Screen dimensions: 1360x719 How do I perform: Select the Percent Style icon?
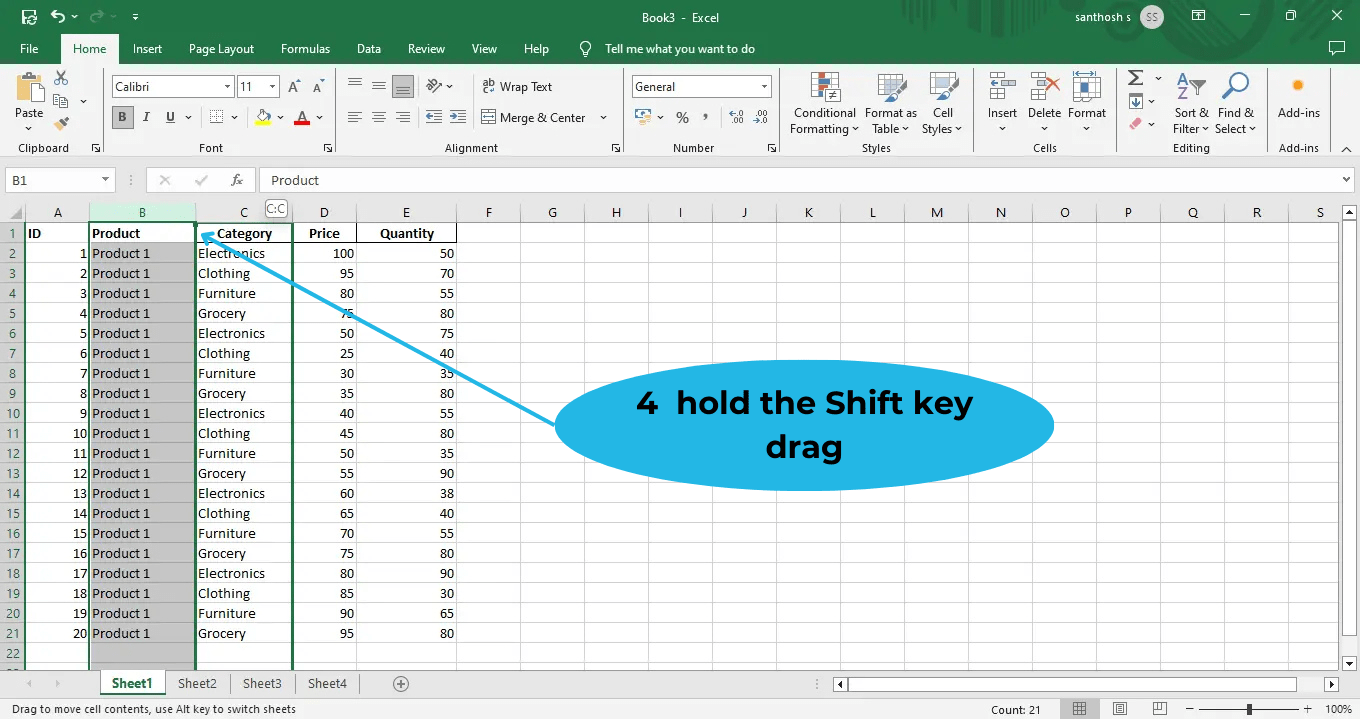click(684, 117)
